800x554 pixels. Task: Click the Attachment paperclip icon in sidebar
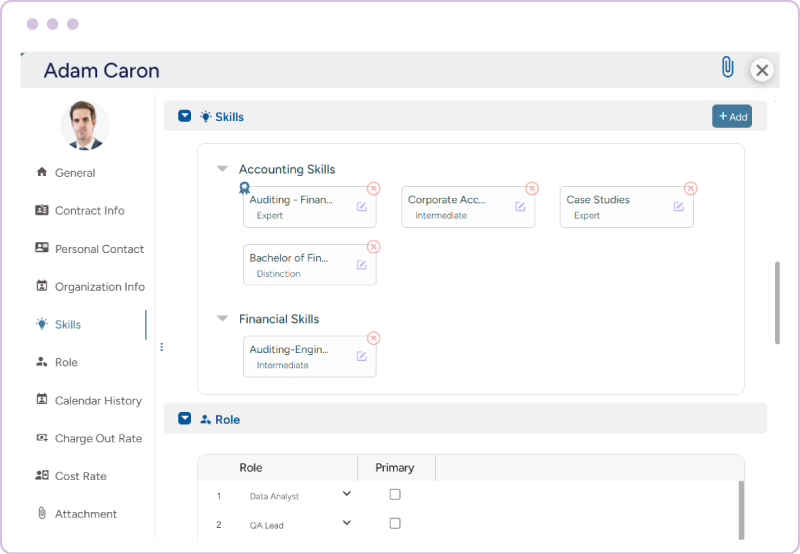[x=42, y=513]
